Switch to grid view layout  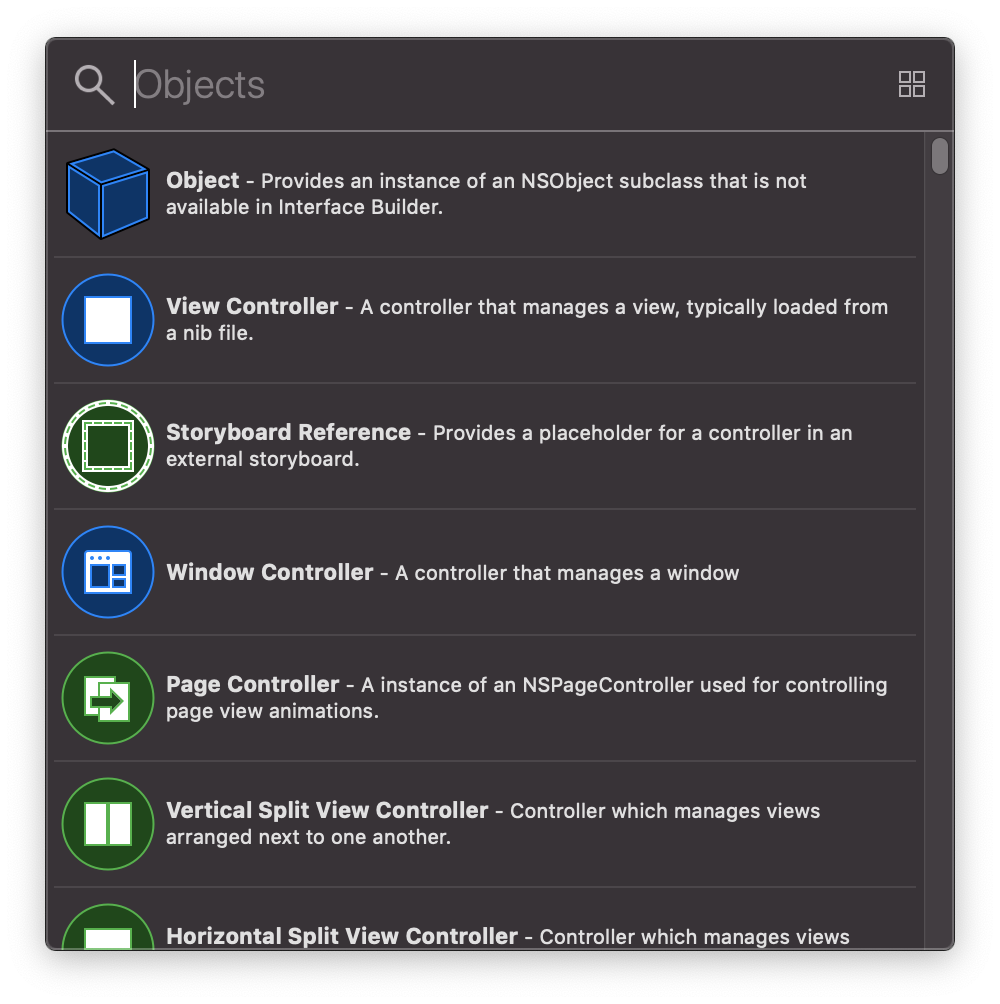(x=912, y=85)
